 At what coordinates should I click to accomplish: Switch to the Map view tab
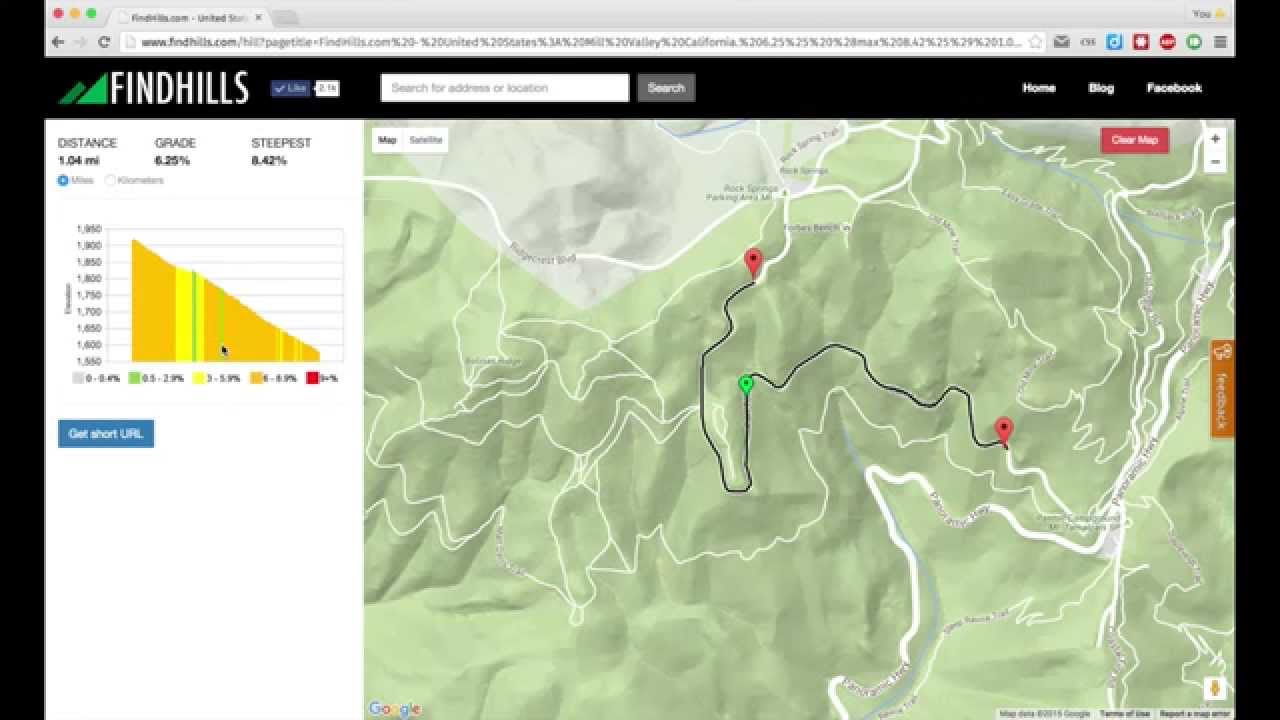[388, 140]
